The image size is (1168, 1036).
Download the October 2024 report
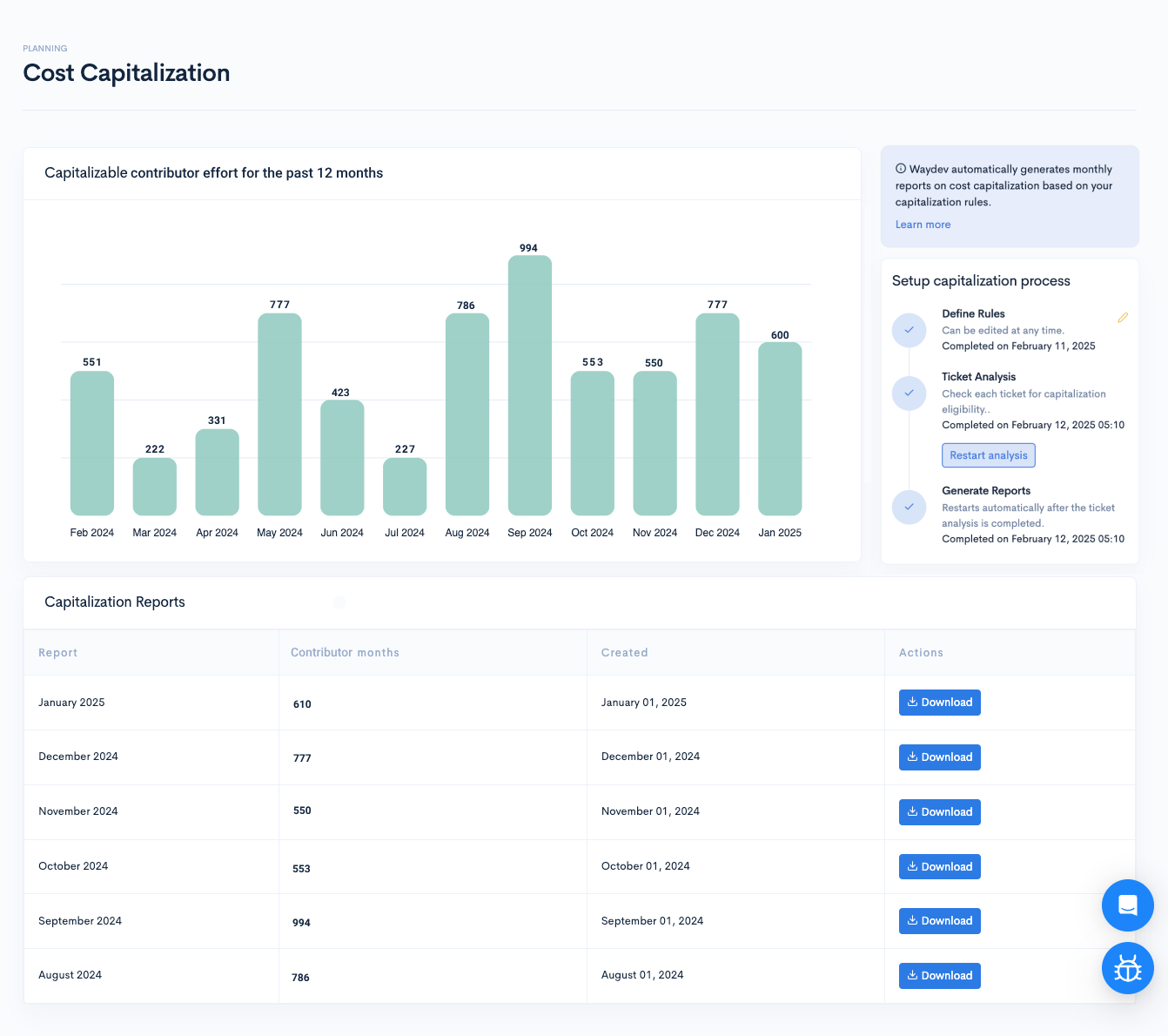click(939, 867)
